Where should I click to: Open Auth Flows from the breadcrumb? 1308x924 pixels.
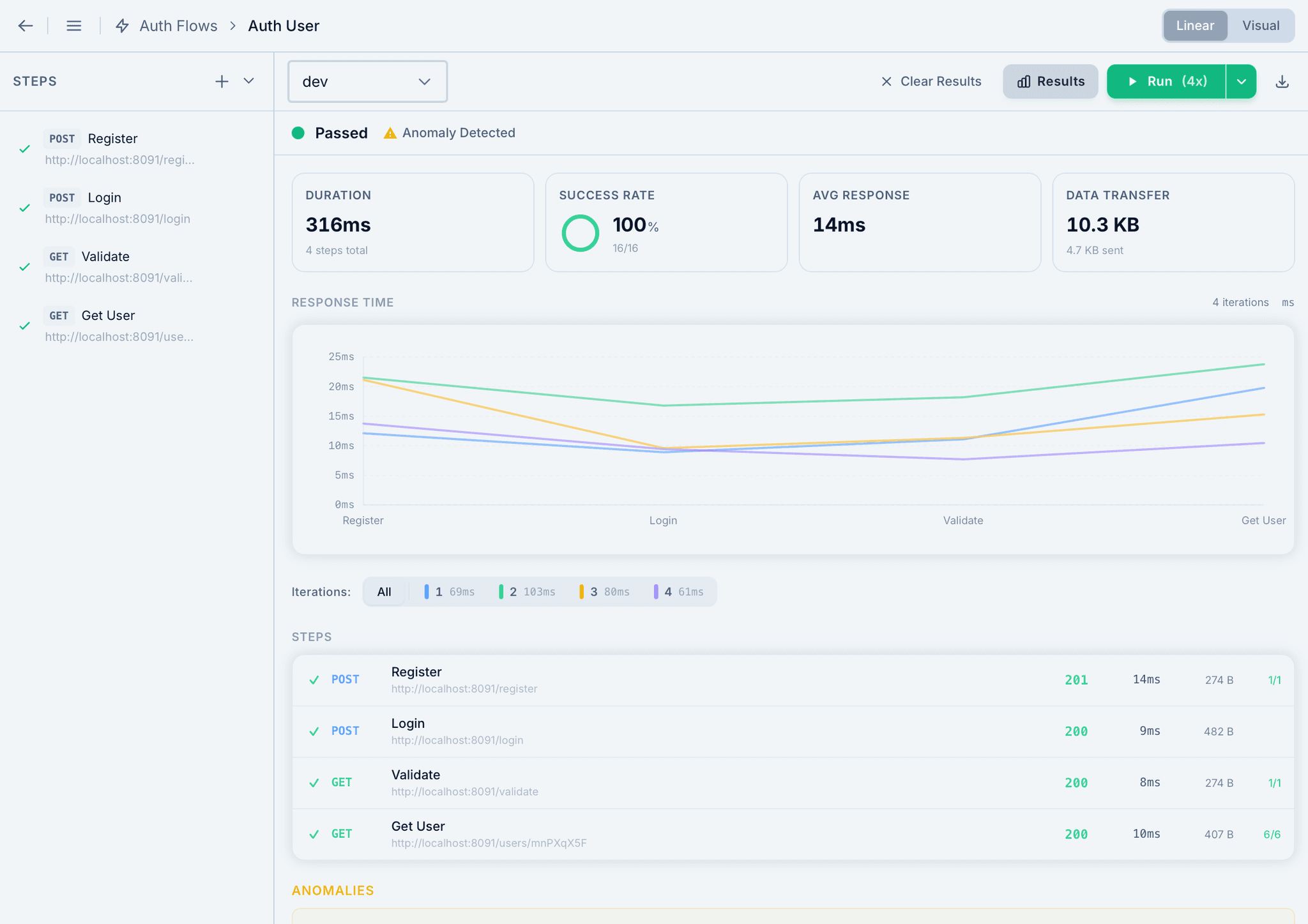pos(178,26)
